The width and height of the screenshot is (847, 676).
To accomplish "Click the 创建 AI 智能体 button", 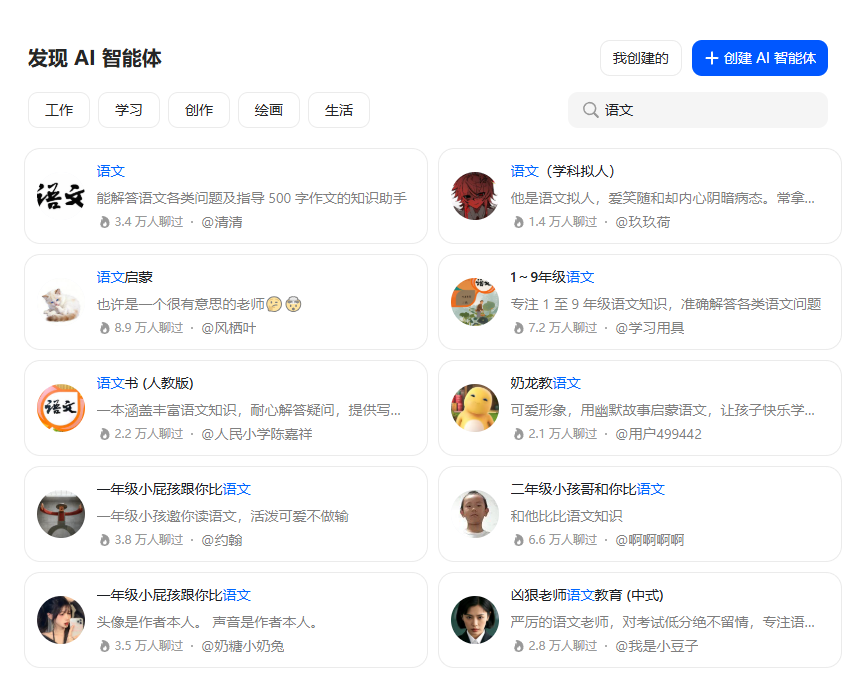I will pos(760,58).
